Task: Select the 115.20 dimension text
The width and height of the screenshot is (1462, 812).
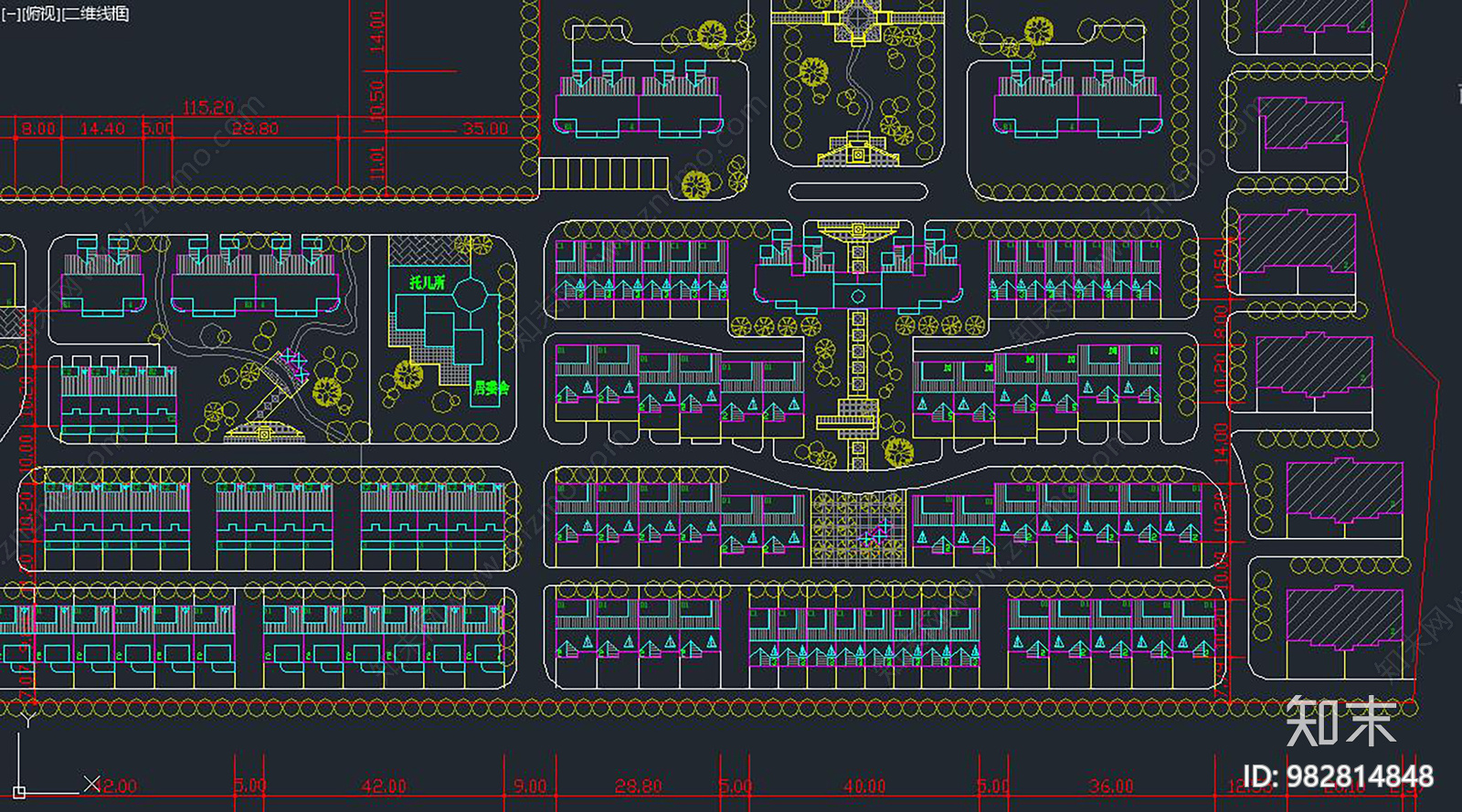Action: (208, 108)
